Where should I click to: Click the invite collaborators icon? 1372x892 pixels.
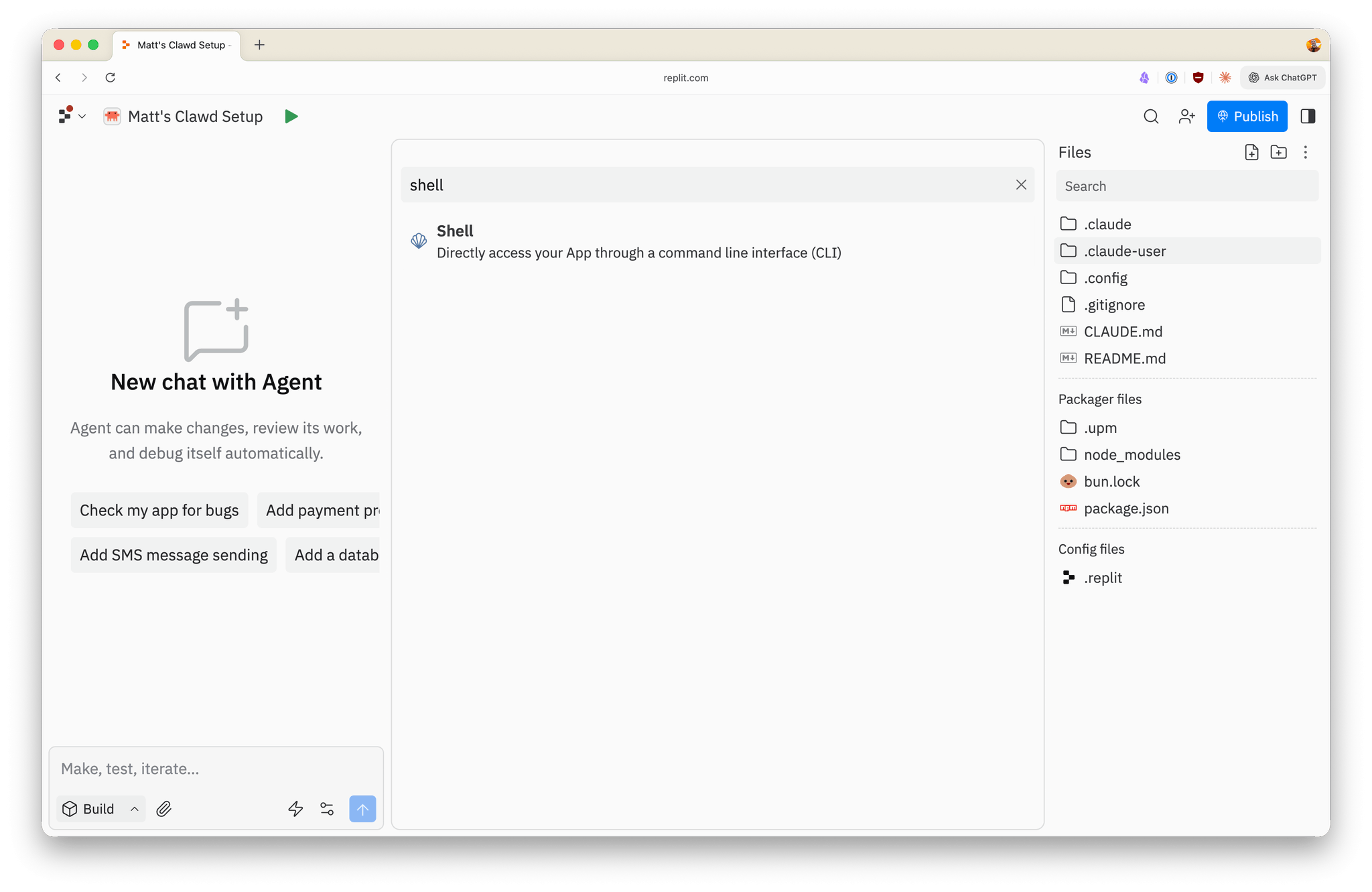(1186, 117)
